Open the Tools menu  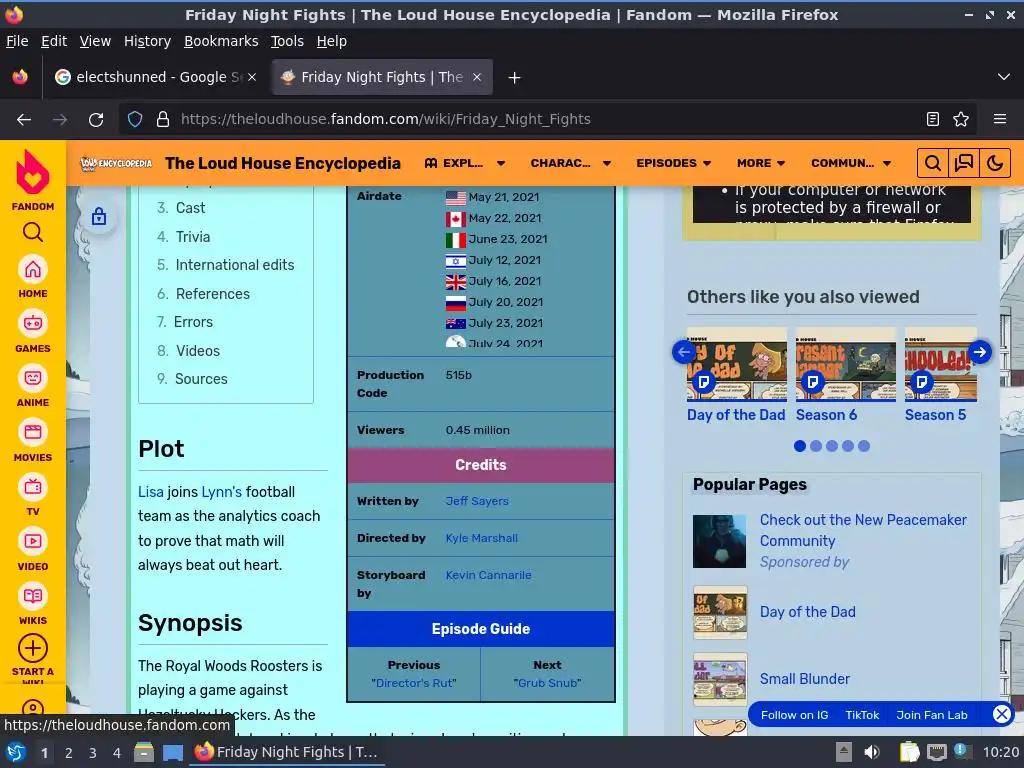pyautogui.click(x=287, y=41)
